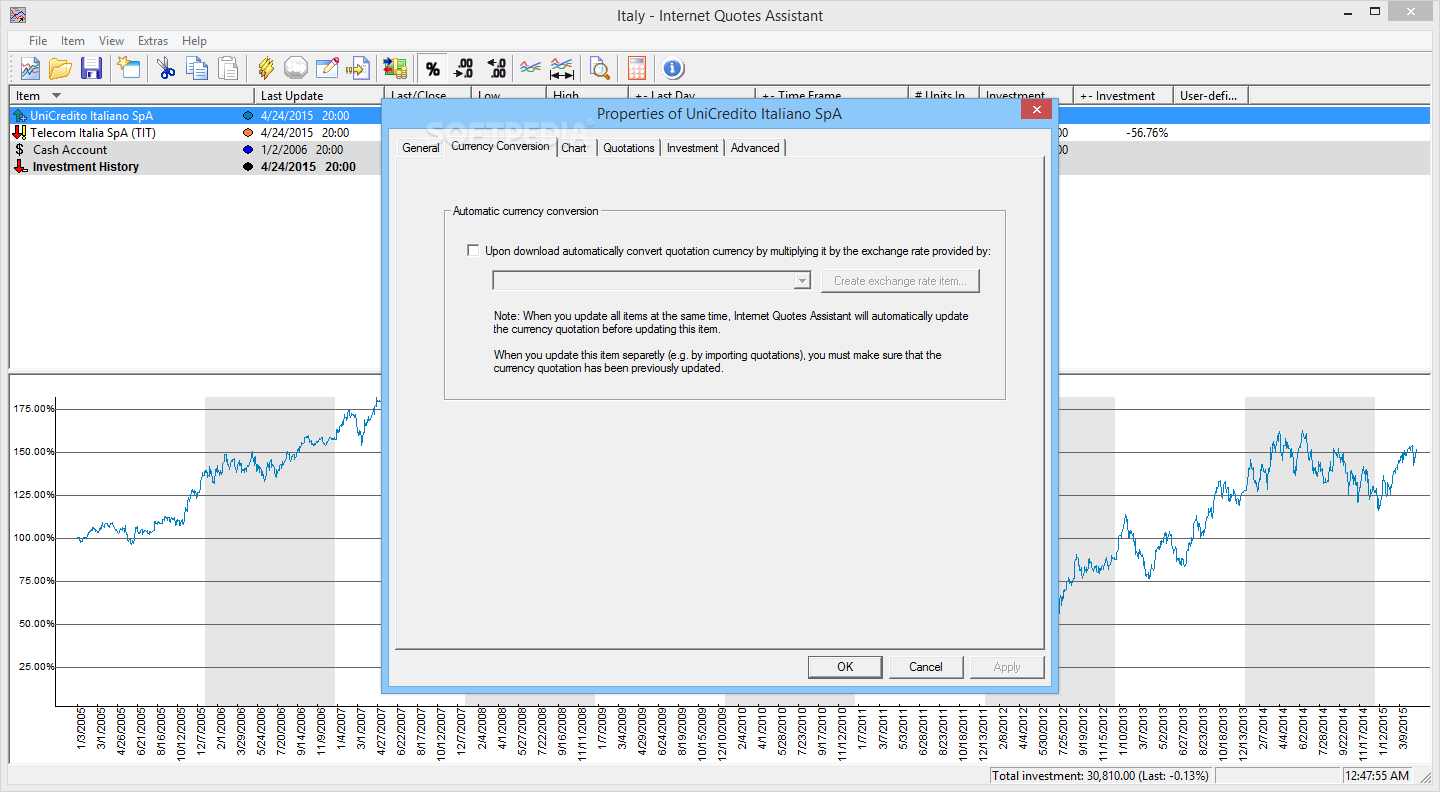The image size is (1440, 792).
Task: Click the chart time range arrows icon
Action: pos(562,68)
